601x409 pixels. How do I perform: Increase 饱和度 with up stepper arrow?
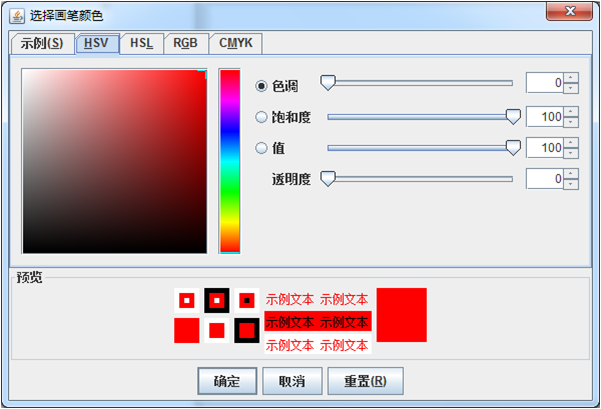pyautogui.click(x=571, y=112)
